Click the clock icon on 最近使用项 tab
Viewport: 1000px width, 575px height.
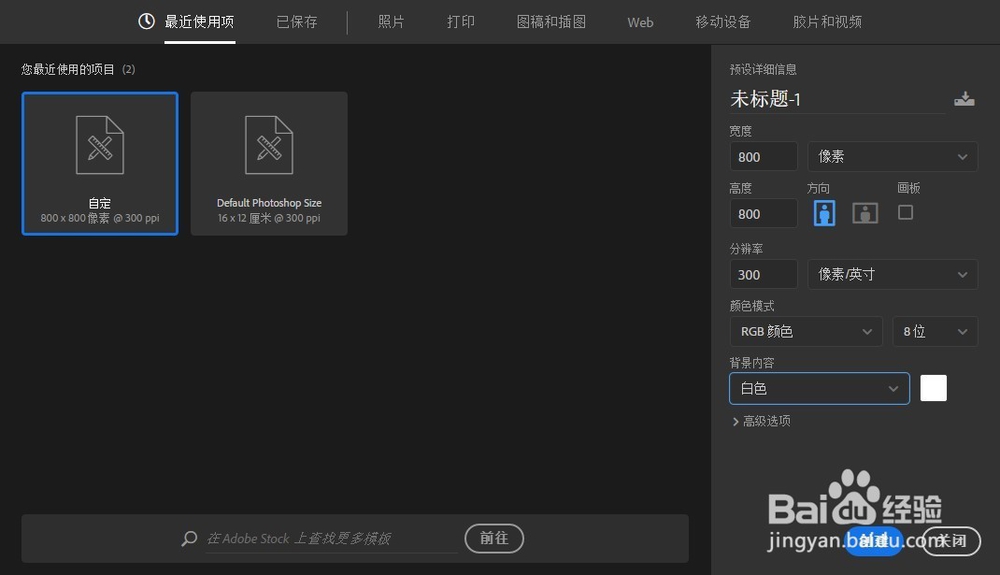click(146, 22)
